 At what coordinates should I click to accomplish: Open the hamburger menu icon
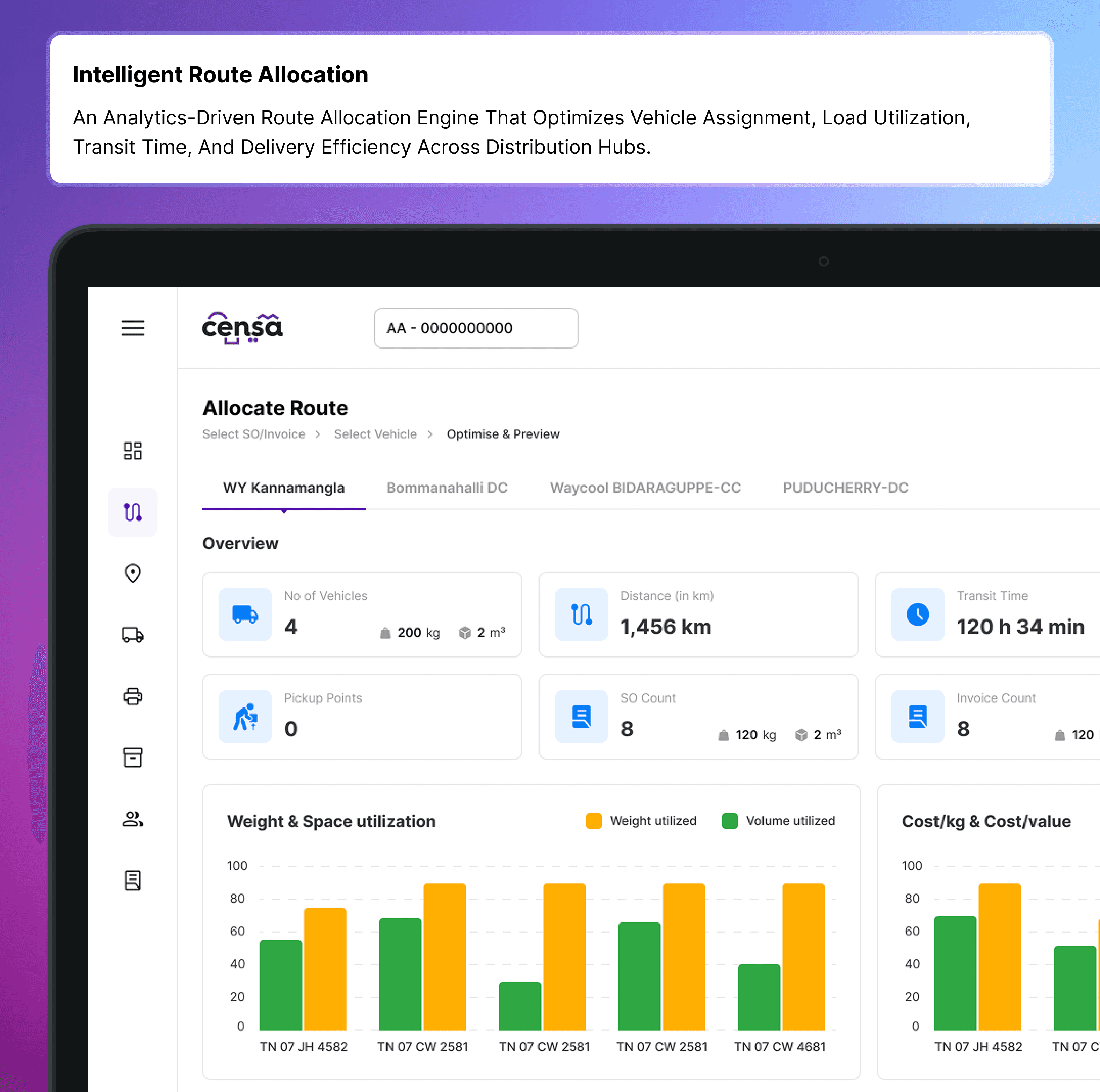pyautogui.click(x=133, y=328)
